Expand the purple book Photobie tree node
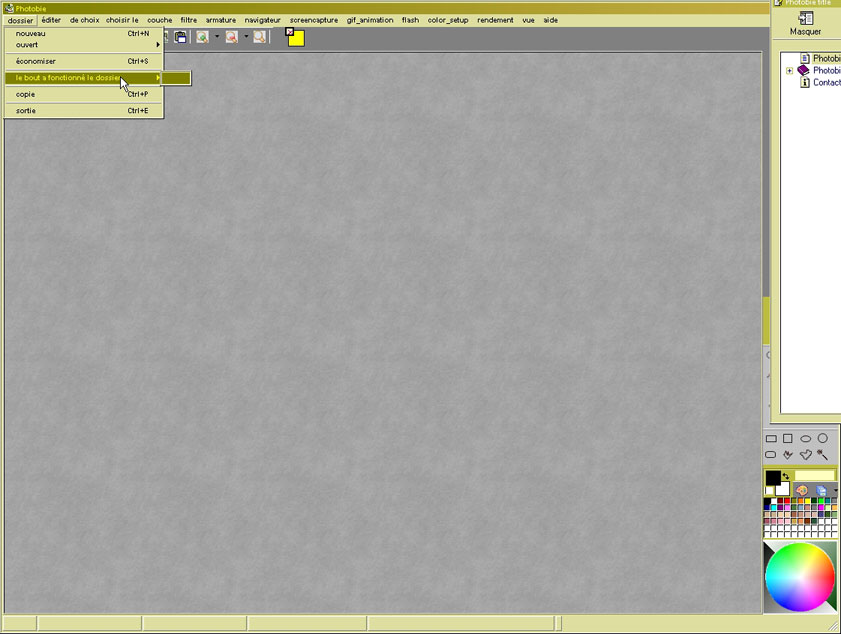841x634 pixels. click(x=790, y=71)
